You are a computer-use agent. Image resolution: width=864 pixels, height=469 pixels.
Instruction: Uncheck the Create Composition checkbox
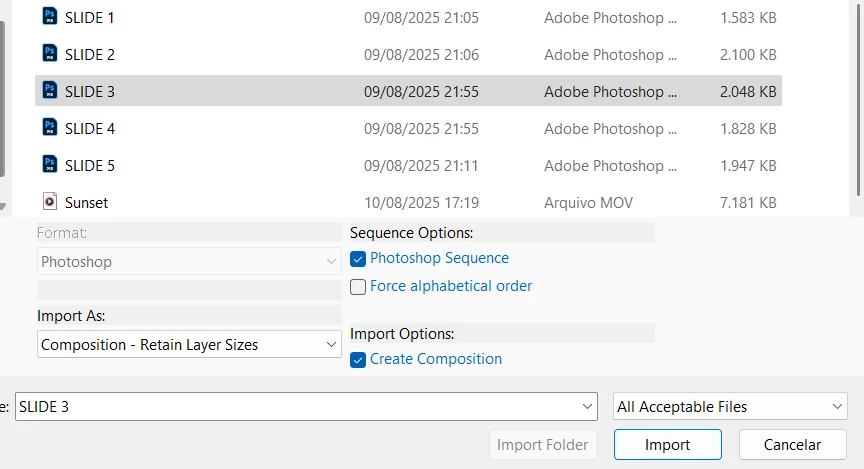[x=358, y=360]
